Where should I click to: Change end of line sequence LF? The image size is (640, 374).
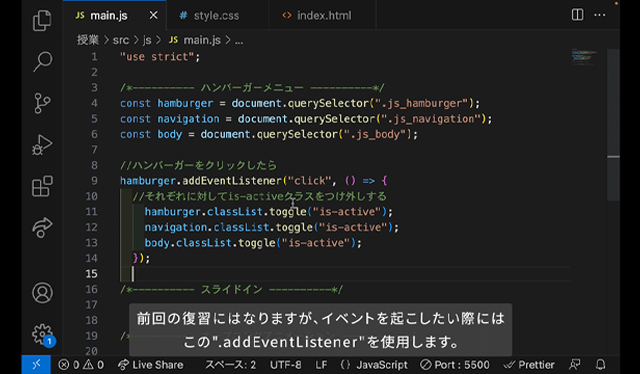point(321,365)
